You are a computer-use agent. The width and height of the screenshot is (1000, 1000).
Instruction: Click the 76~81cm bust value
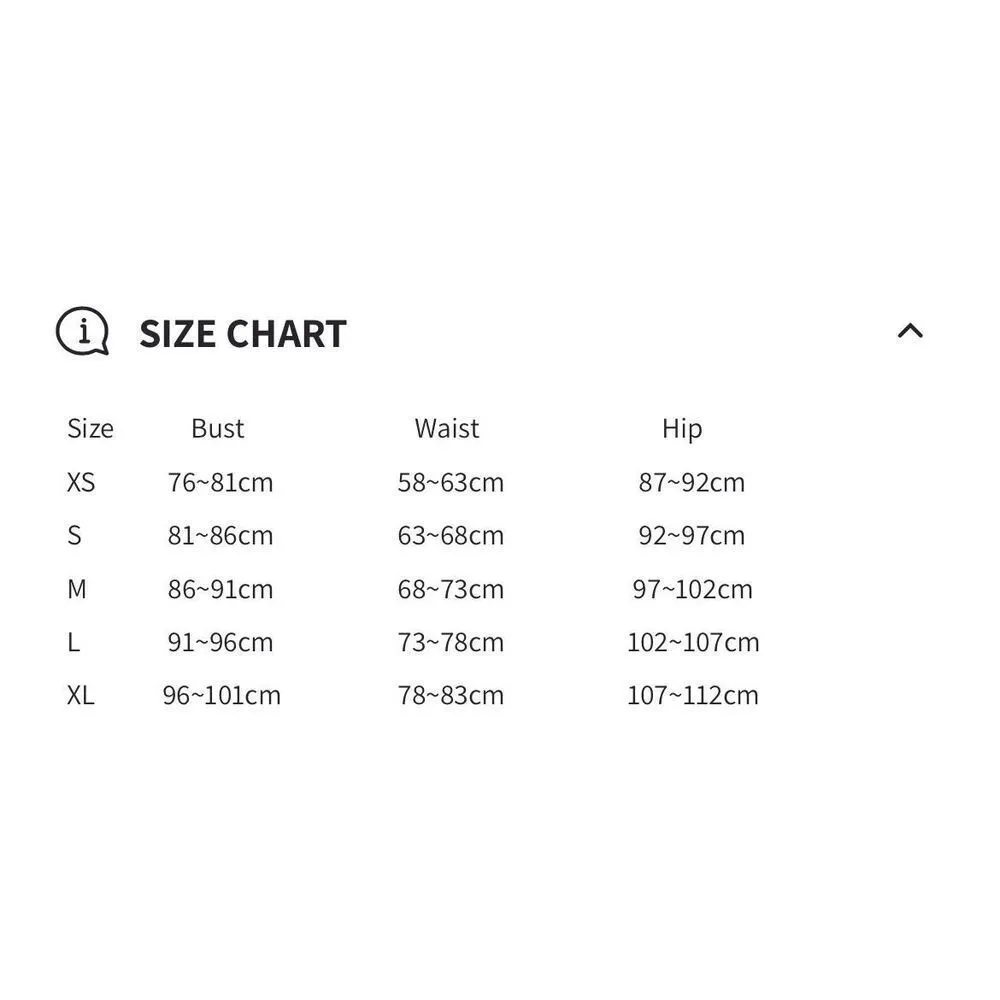220,482
